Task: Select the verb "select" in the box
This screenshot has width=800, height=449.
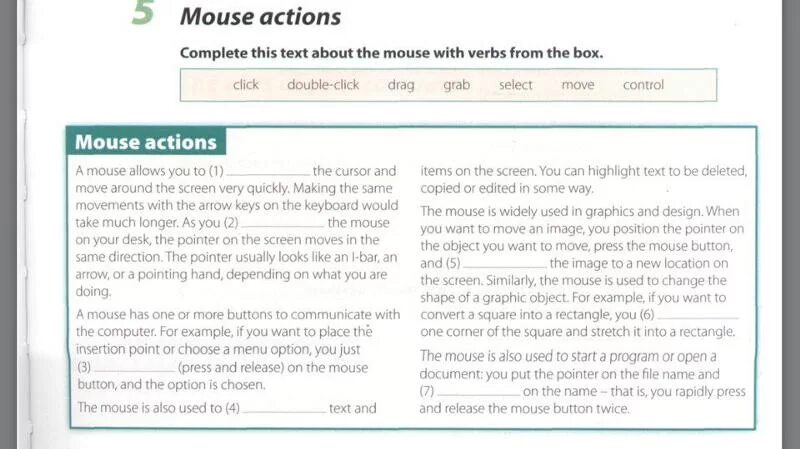Action: (515, 85)
